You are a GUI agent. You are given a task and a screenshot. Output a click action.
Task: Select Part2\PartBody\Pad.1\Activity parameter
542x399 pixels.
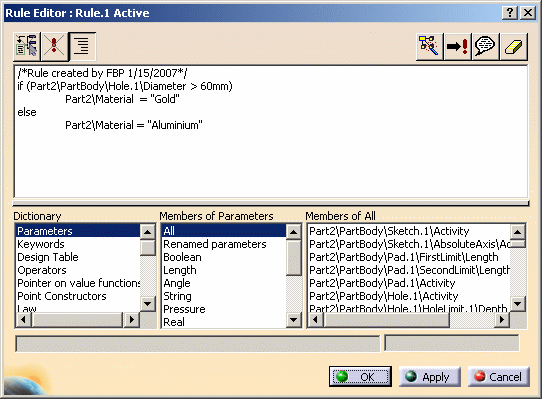pyautogui.click(x=409, y=283)
